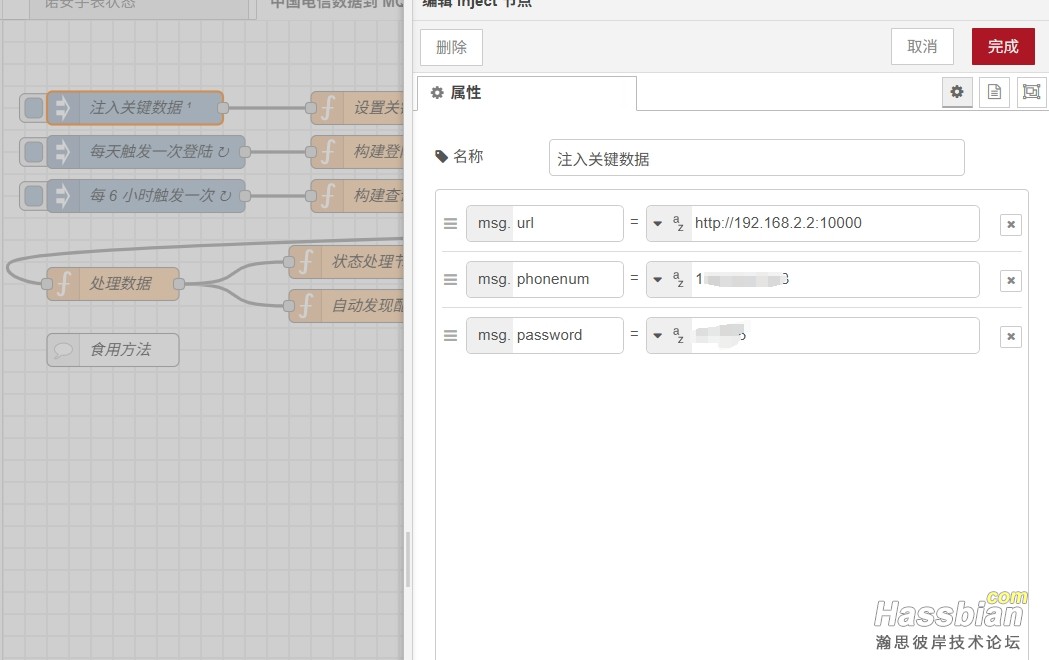Screen dimensions: 1049x660
Task: Click drag handle of phonenum row
Action: pyautogui.click(x=450, y=280)
